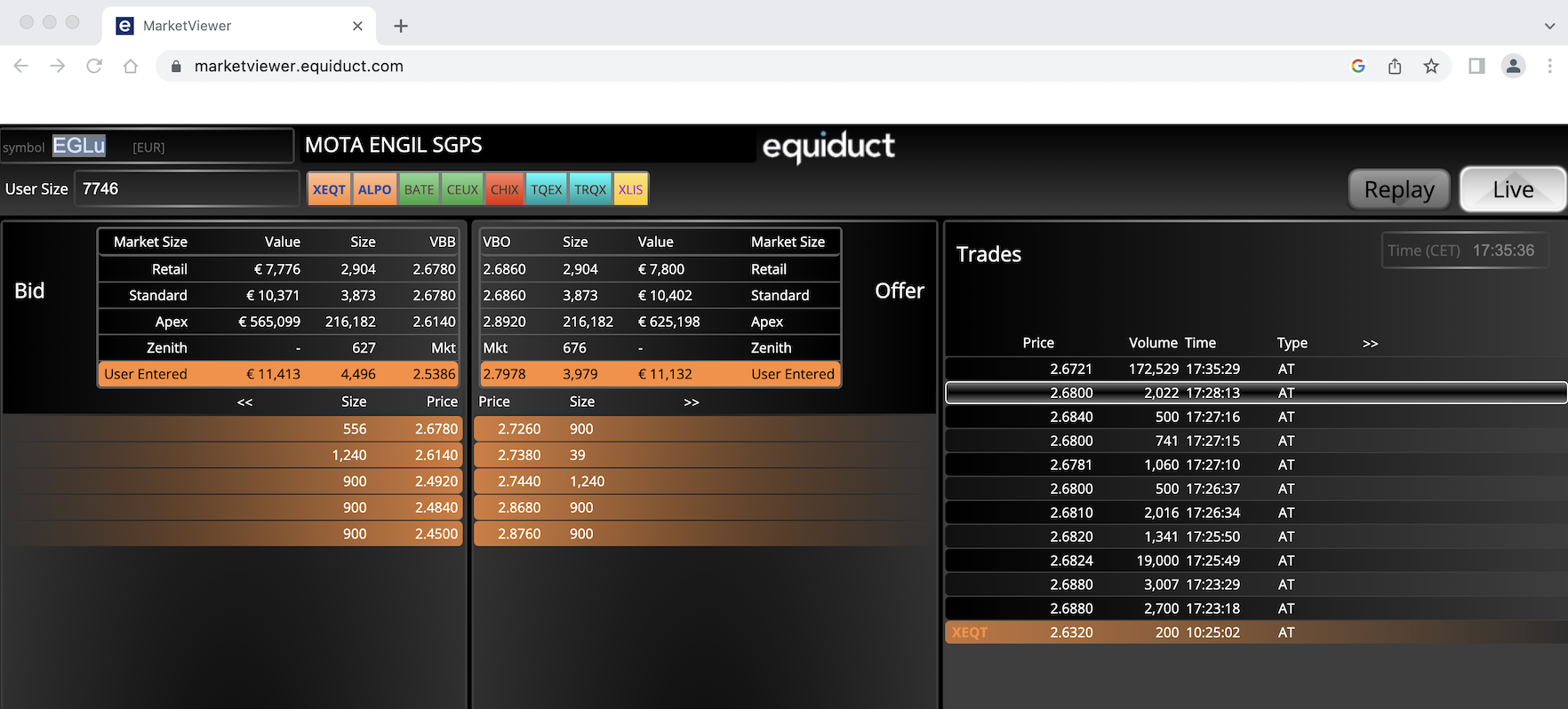Click bid depth price 2.4500
Viewport: 1568px width, 709px height.
pyautogui.click(x=436, y=534)
